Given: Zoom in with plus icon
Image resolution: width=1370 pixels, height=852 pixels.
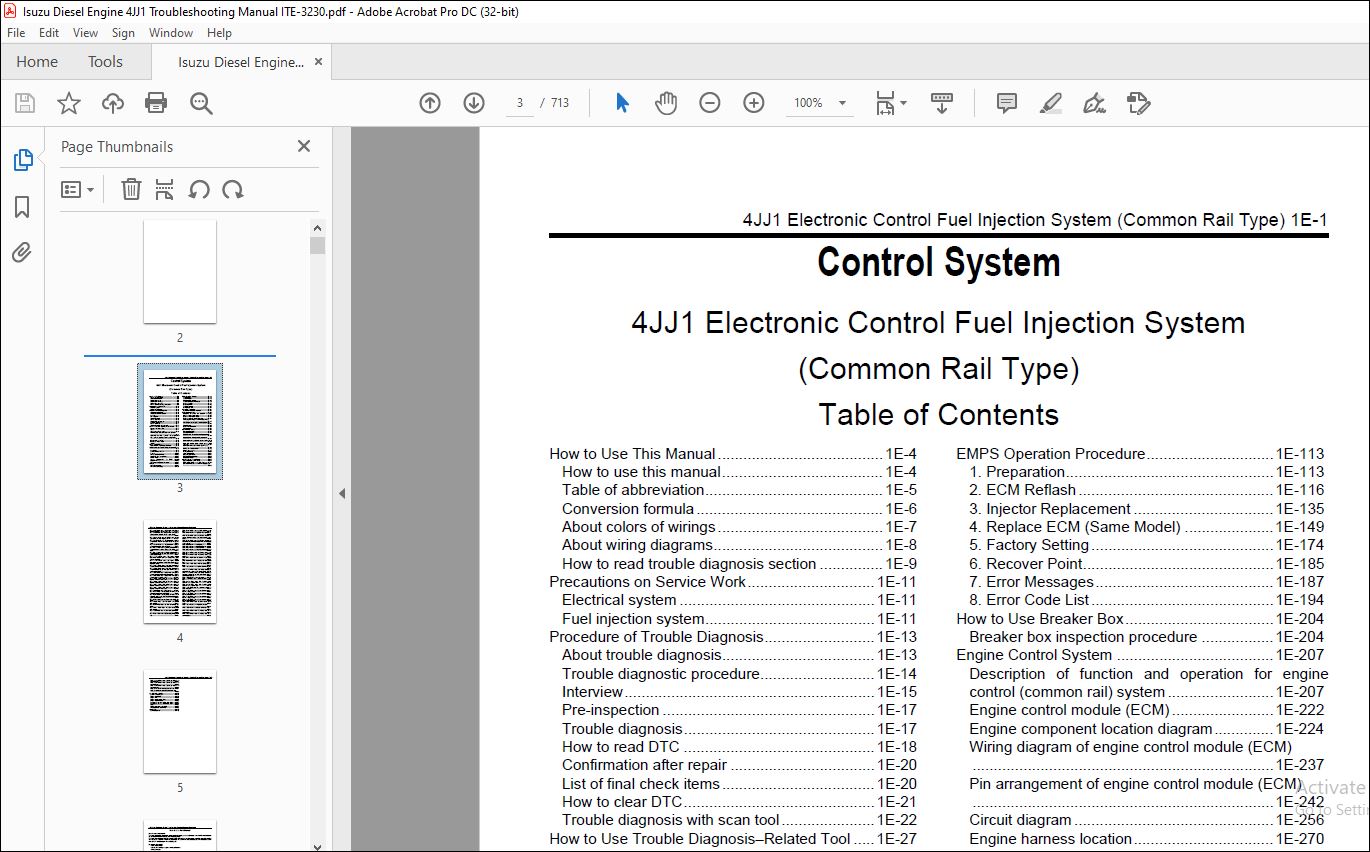Looking at the screenshot, I should click(x=754, y=103).
